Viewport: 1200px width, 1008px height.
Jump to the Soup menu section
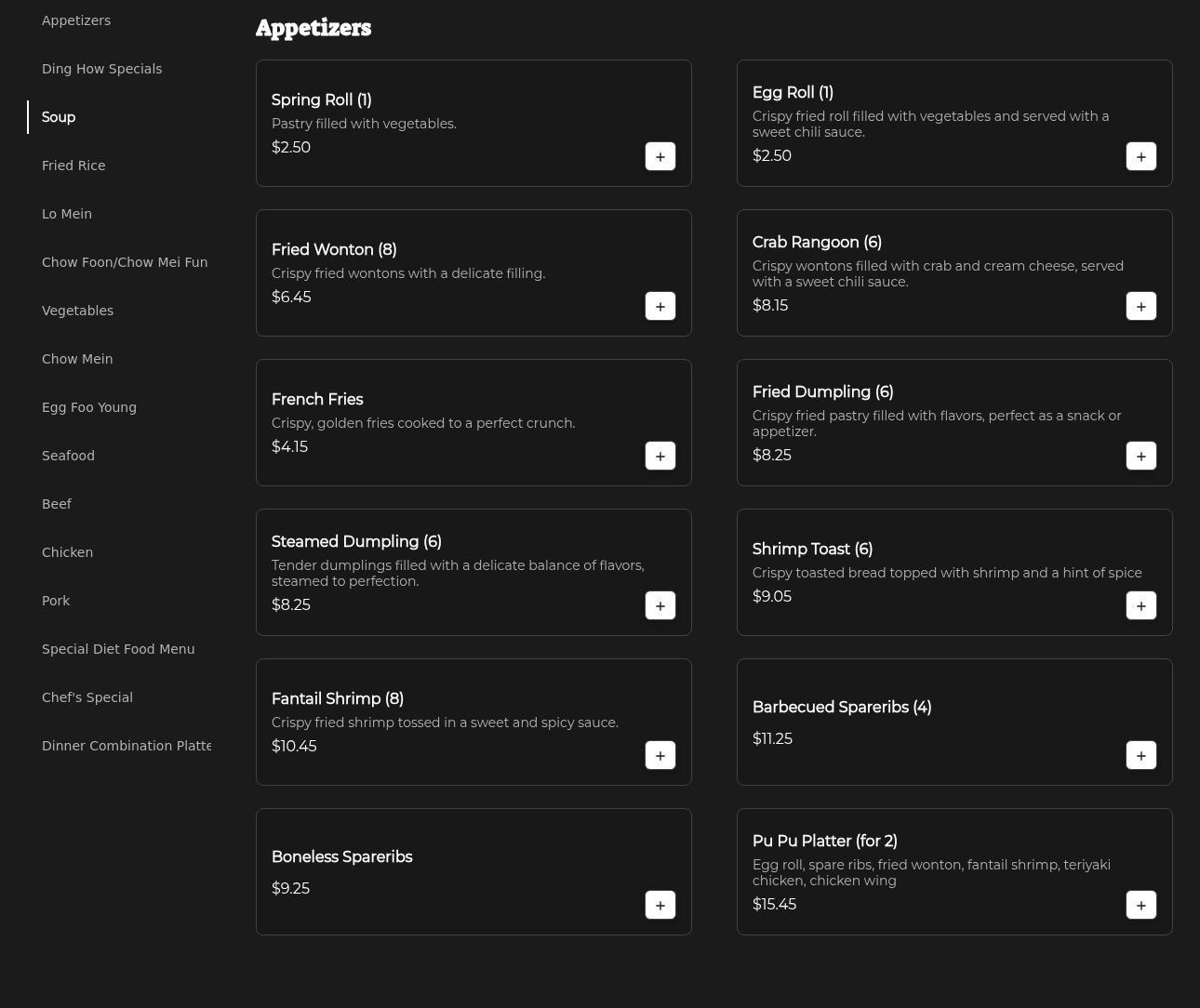[59, 117]
